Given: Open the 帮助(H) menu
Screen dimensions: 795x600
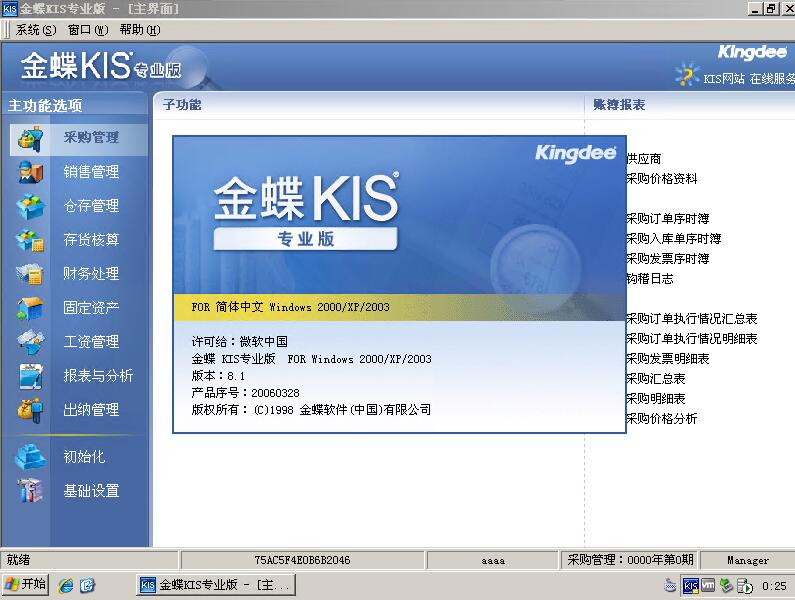Looking at the screenshot, I should click(140, 30).
